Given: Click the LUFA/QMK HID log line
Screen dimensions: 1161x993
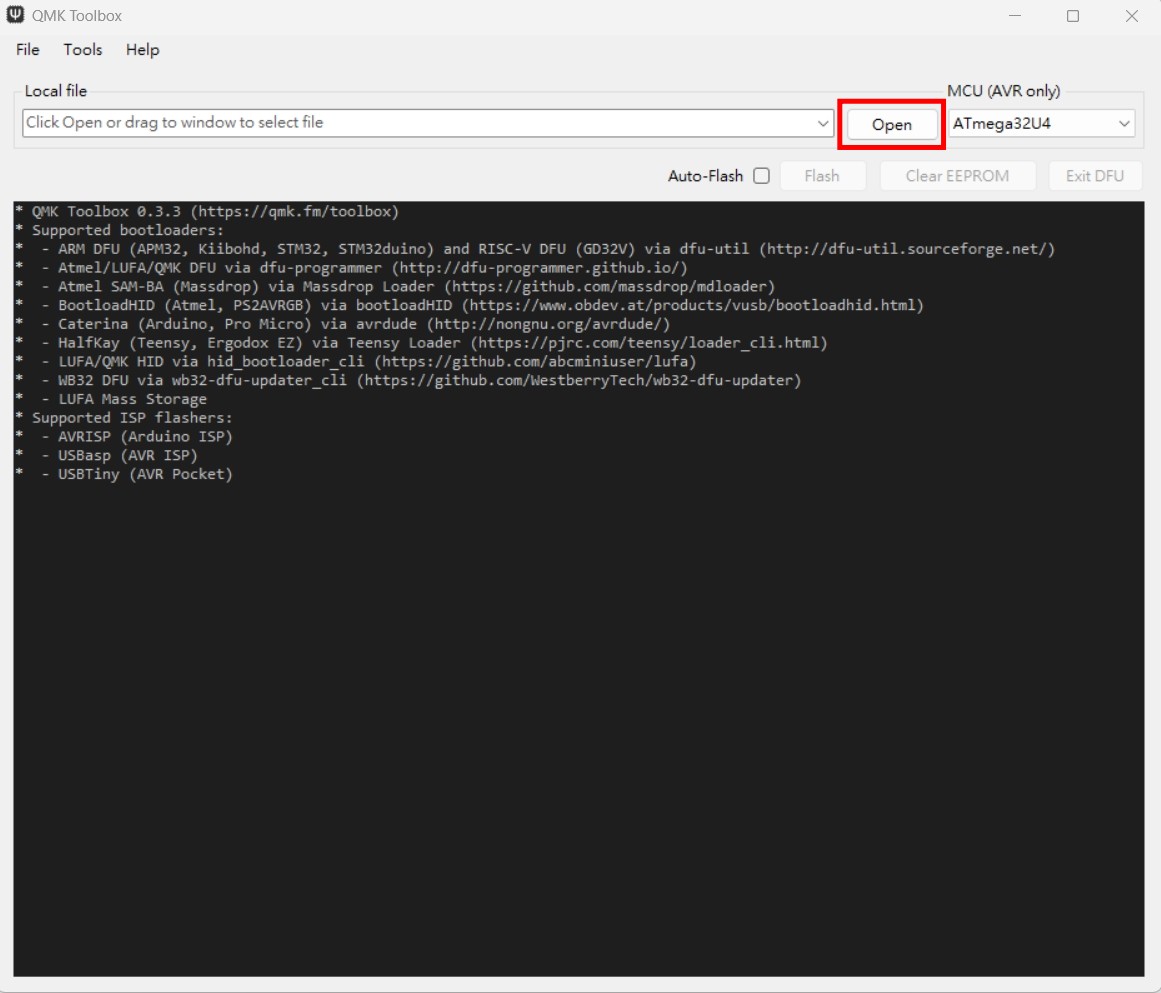Looking at the screenshot, I should point(356,361).
